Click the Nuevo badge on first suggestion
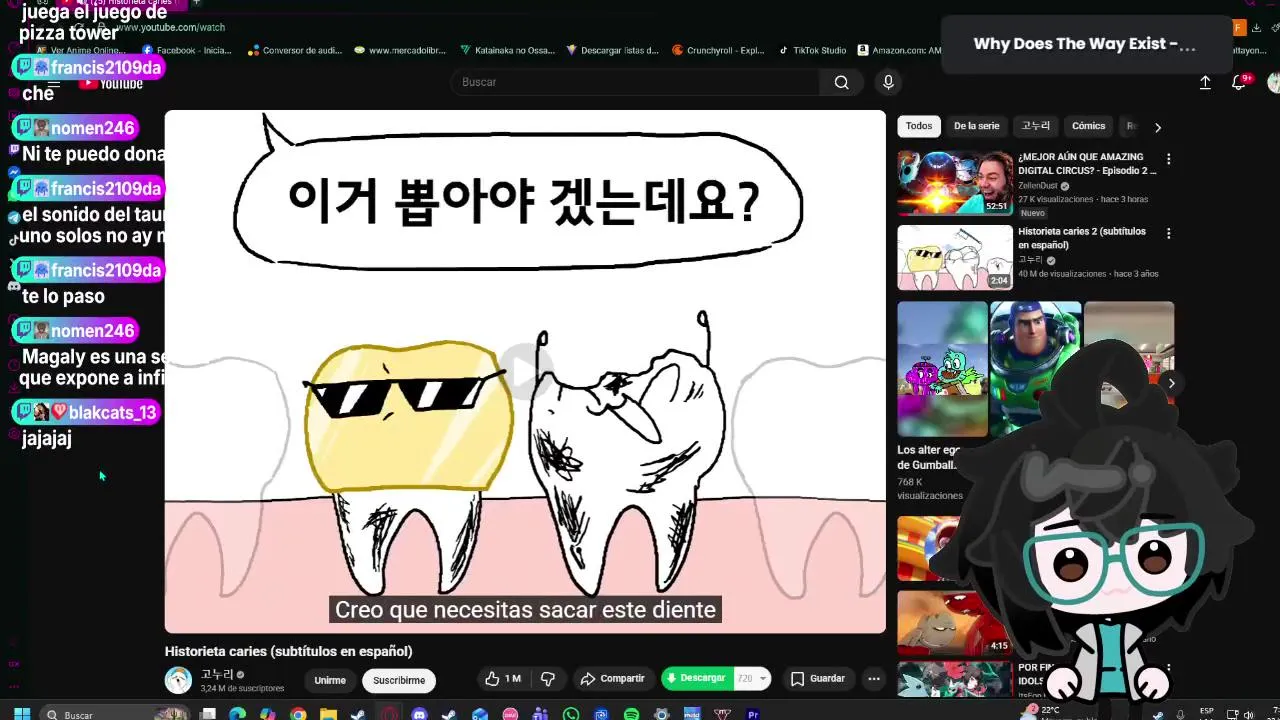The image size is (1280, 720). (x=1032, y=213)
